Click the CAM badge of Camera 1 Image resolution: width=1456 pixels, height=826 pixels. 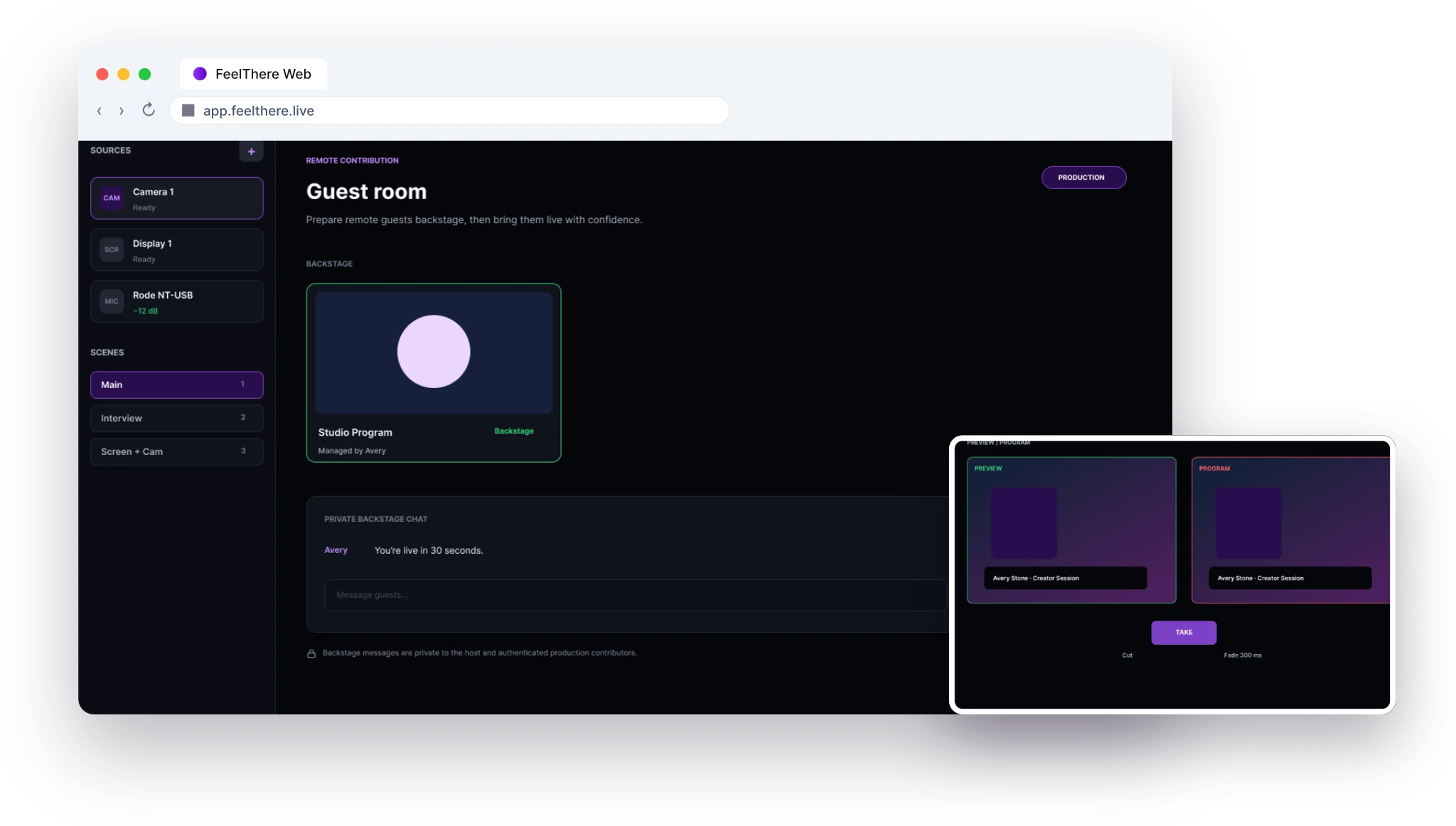click(112, 198)
